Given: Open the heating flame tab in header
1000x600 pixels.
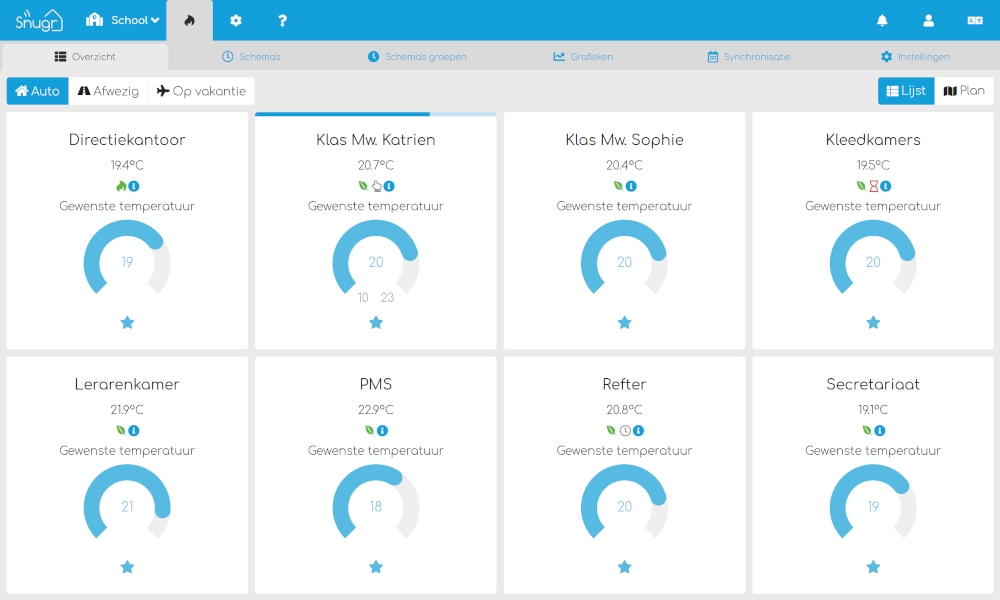Looking at the screenshot, I should [x=189, y=20].
